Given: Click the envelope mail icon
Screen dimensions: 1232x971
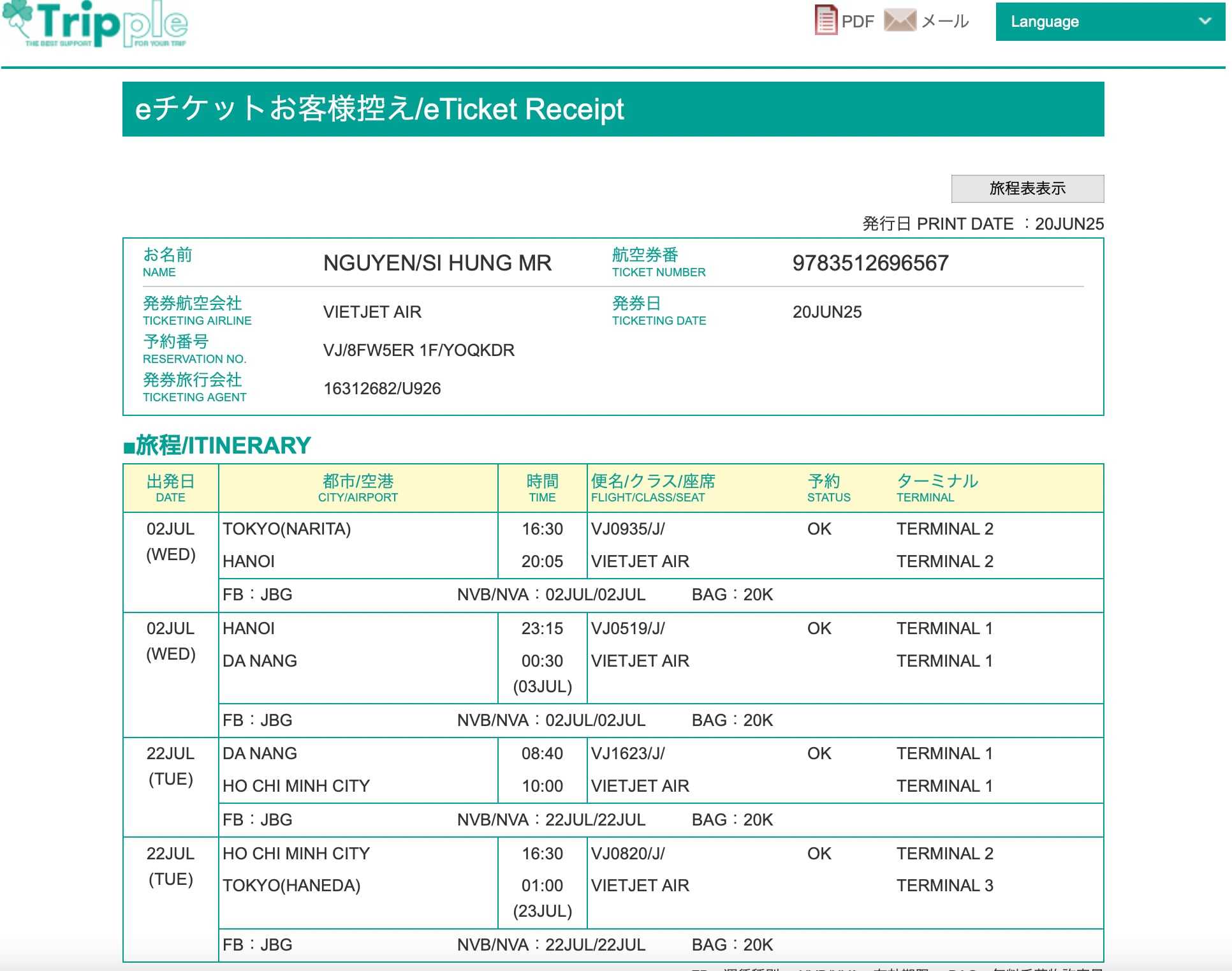Looking at the screenshot, I should tap(899, 20).
